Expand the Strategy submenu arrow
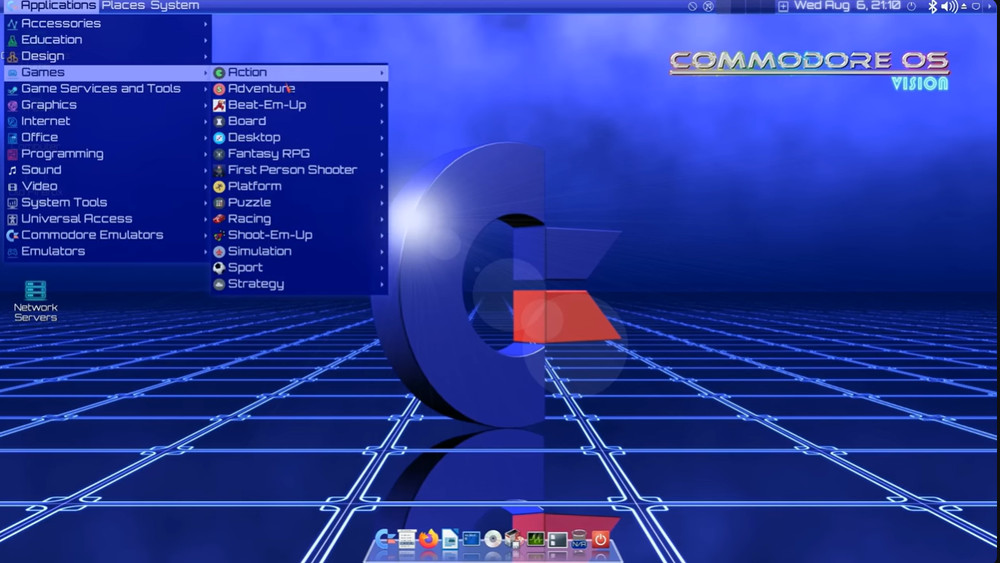The width and height of the screenshot is (1000, 563). tap(382, 284)
